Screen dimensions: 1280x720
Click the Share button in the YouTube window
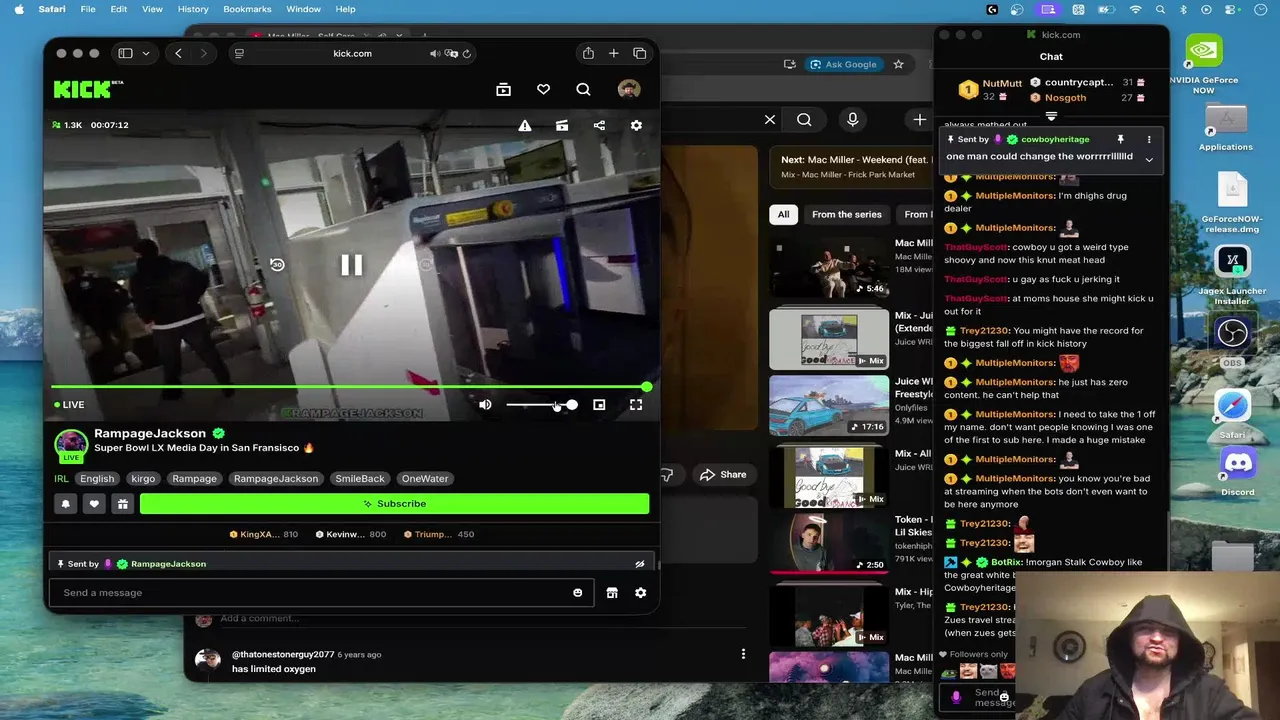coord(723,474)
